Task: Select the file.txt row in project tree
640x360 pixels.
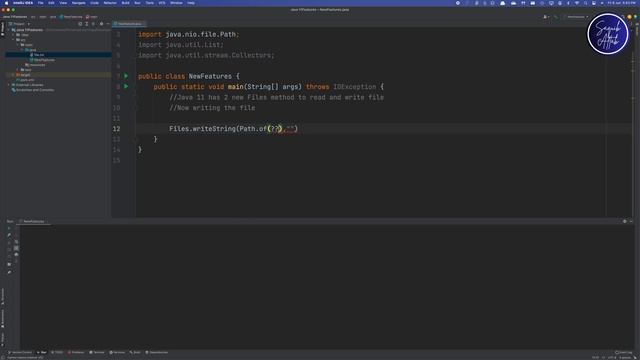Action: click(x=58, y=55)
